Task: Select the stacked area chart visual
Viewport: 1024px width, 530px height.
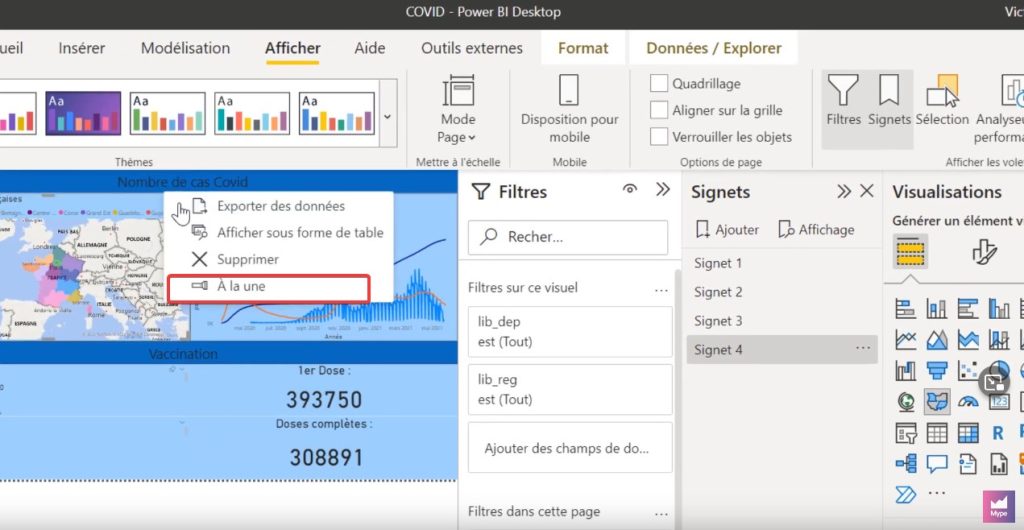Action: 968,339
